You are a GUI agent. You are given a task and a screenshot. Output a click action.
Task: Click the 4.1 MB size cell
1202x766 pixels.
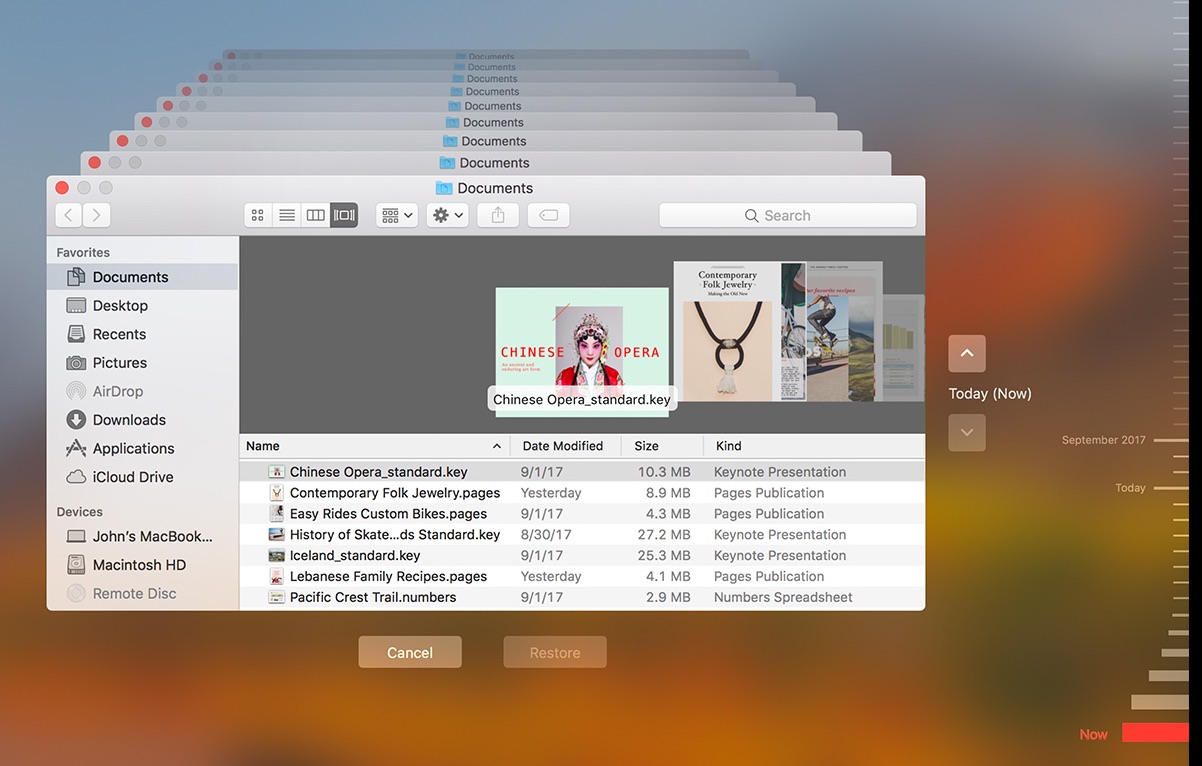[x=668, y=577]
